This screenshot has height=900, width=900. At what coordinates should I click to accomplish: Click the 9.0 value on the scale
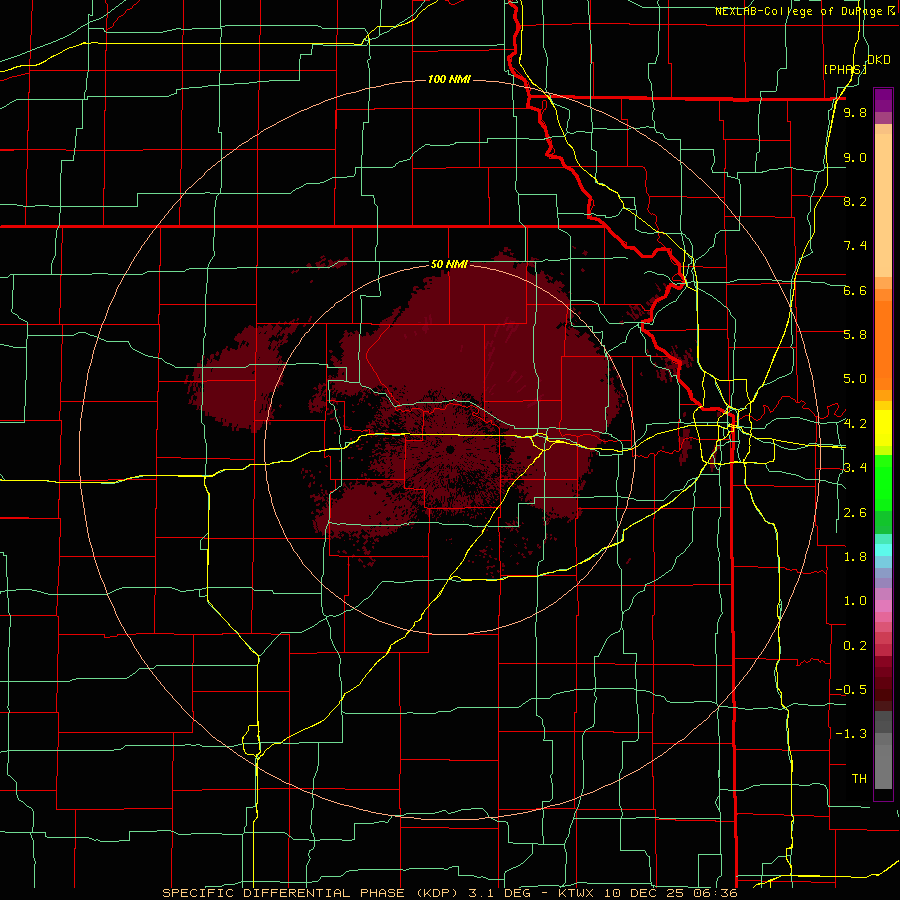(x=855, y=157)
